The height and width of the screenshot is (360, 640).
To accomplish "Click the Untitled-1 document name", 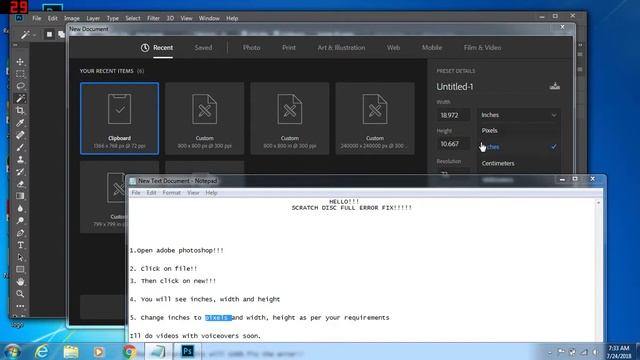I will point(455,87).
